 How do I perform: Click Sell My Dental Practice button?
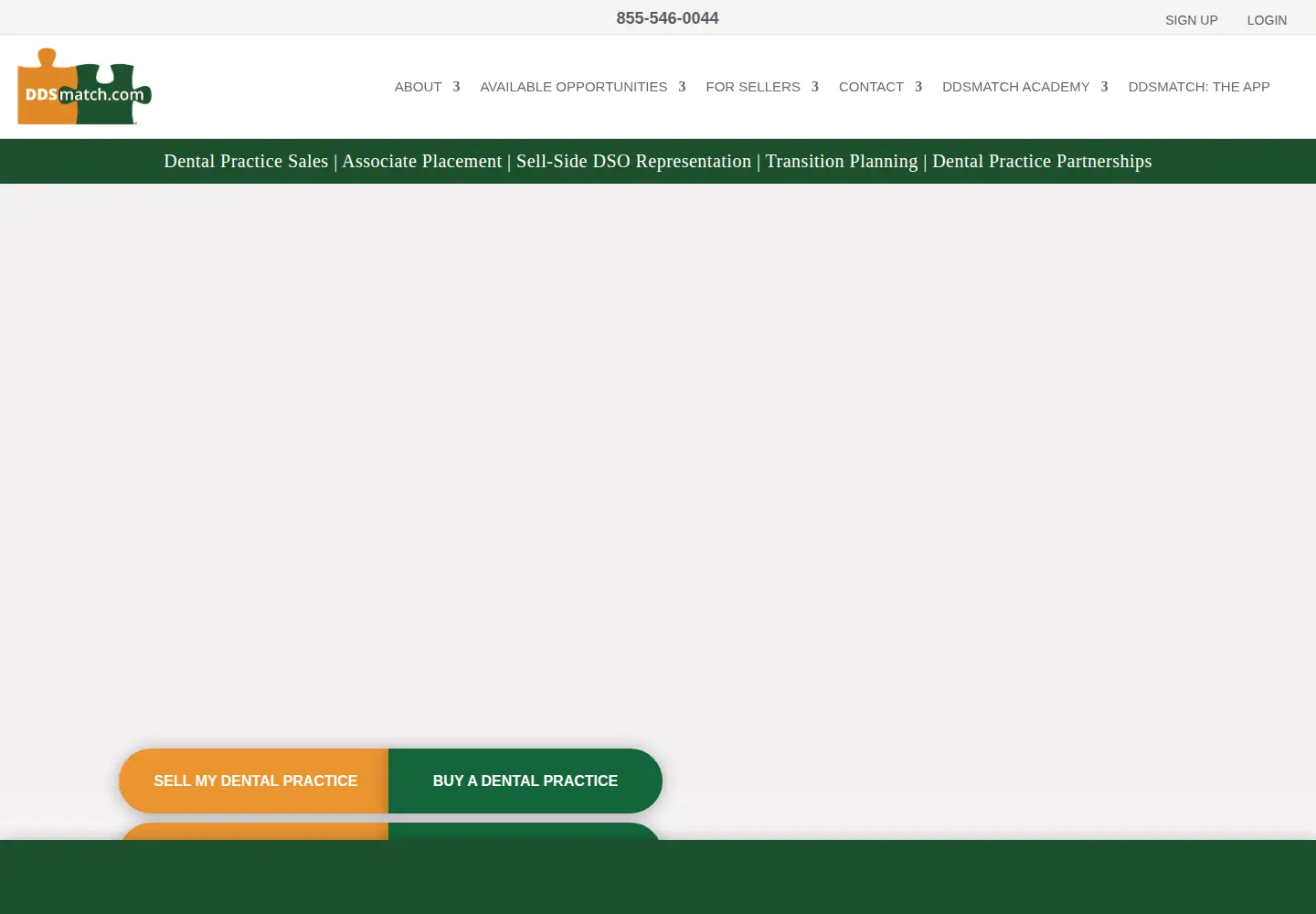254,781
